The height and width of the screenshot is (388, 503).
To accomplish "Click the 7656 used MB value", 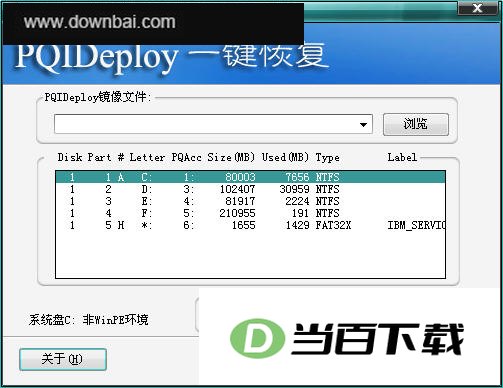I will tap(297, 177).
